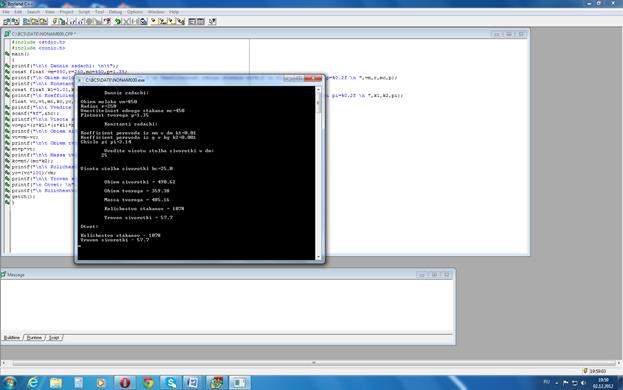Open the Project menu
Screen dimensions: 623x390
click(x=67, y=12)
